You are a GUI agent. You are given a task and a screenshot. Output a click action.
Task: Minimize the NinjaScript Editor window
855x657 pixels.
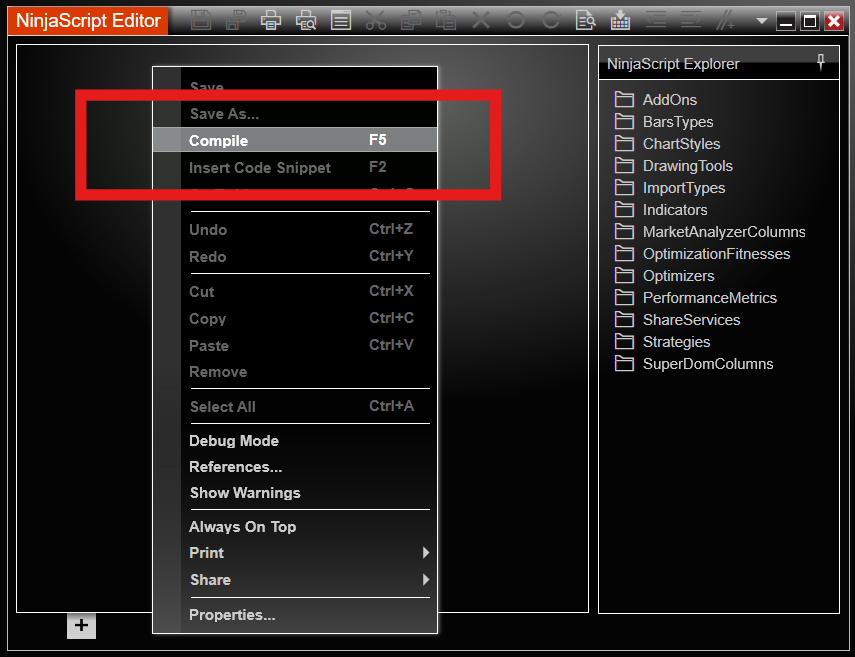[x=786, y=21]
